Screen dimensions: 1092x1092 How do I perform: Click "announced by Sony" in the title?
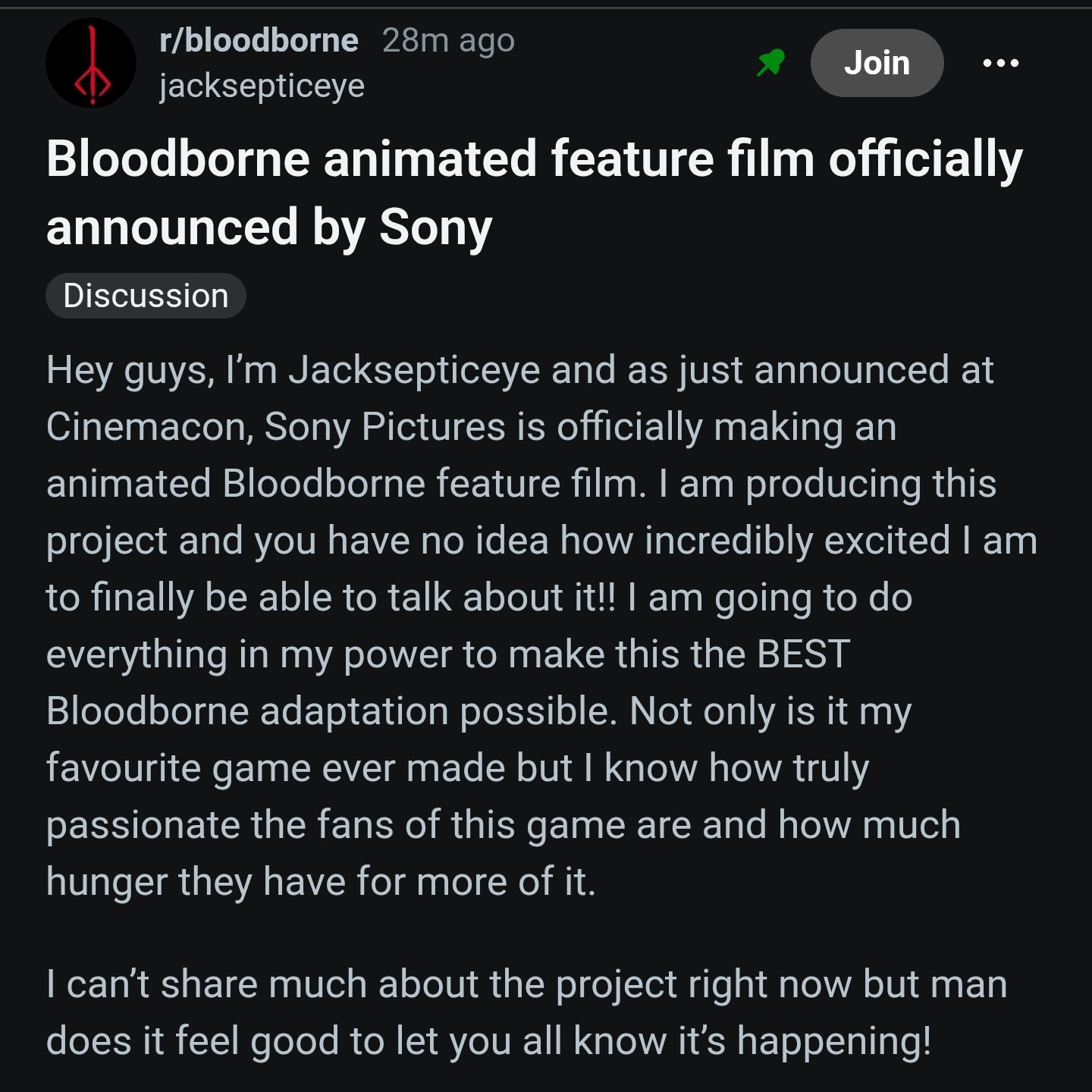point(269,227)
